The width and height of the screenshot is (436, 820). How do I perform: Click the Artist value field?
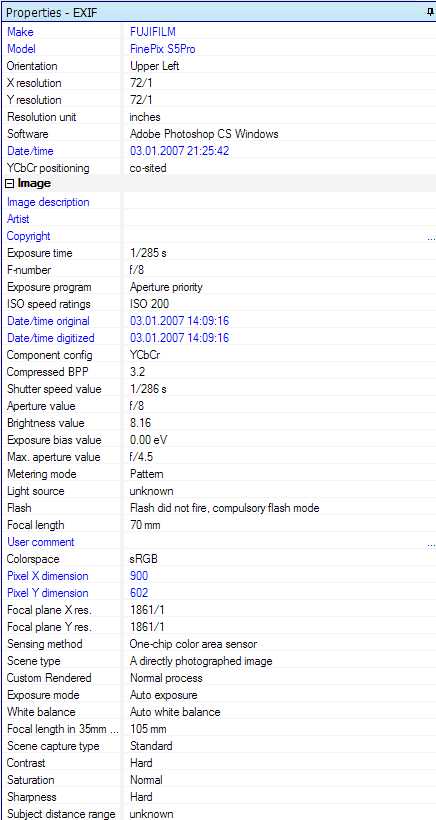280,219
